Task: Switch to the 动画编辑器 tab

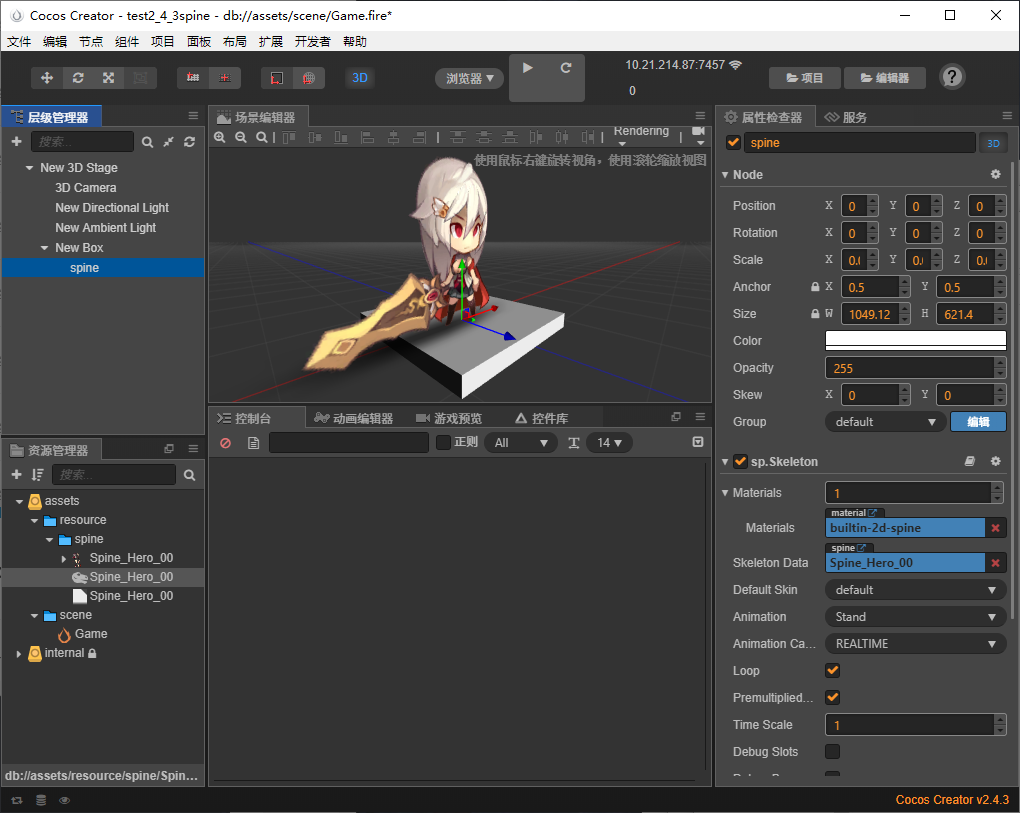Action: 353,418
